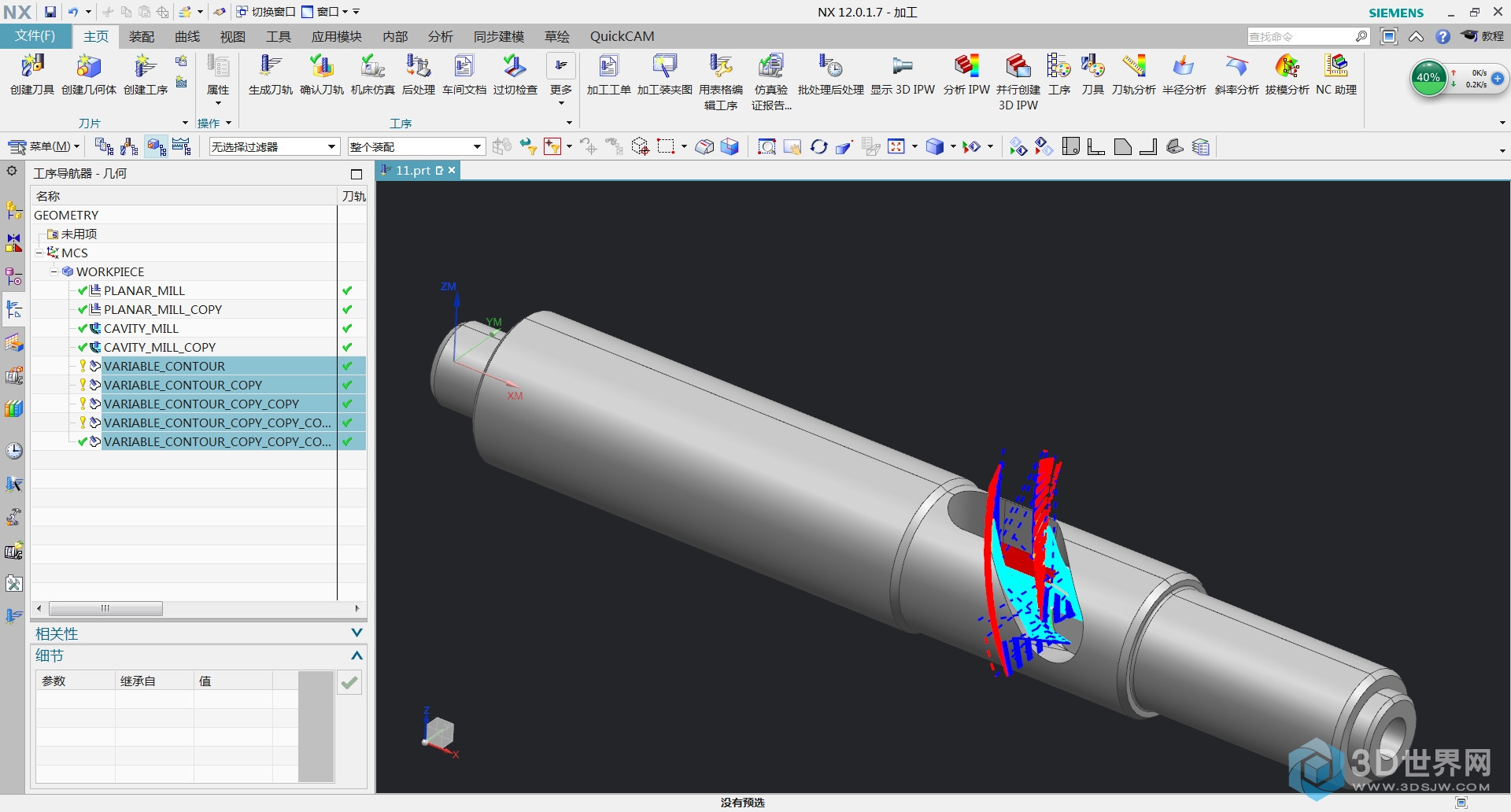Click 批处理后处理 batch postprocess icon
1511x812 pixels.
831,74
